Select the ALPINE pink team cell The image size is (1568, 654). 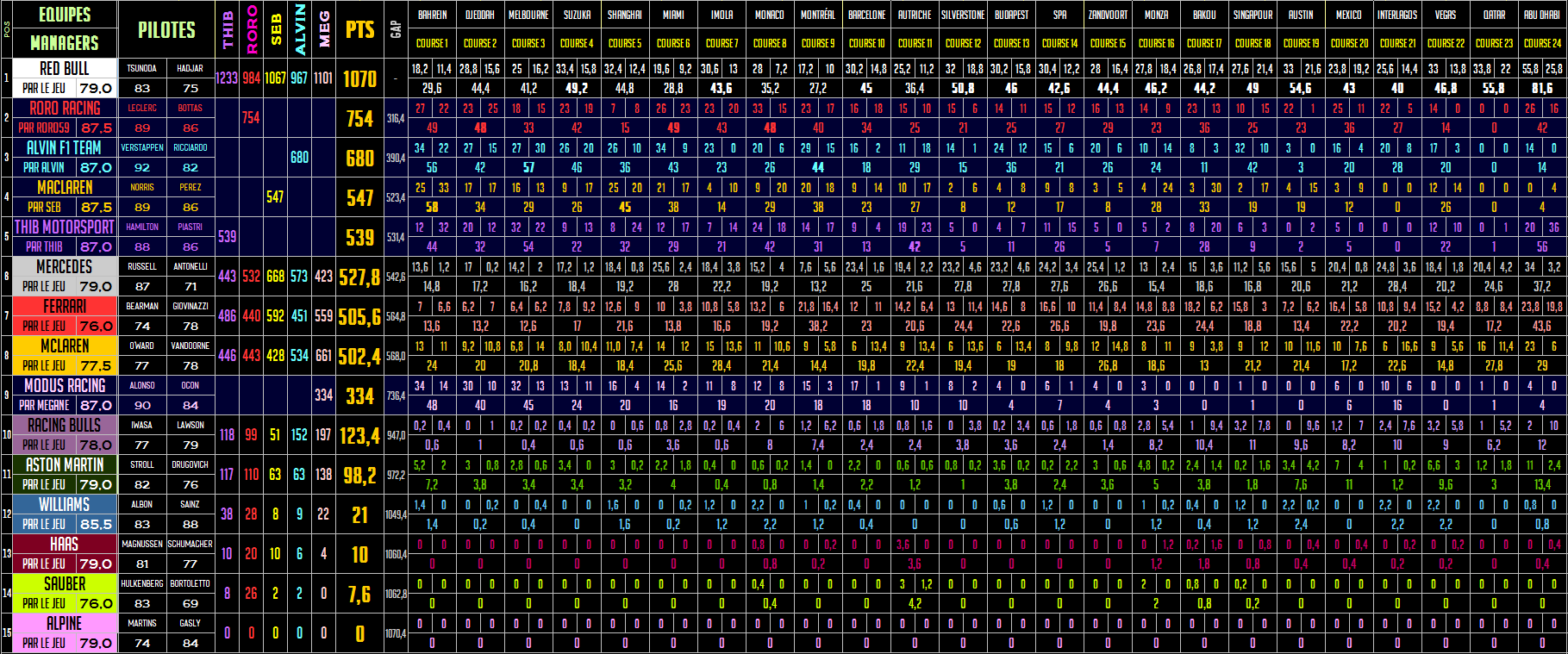tap(64, 623)
